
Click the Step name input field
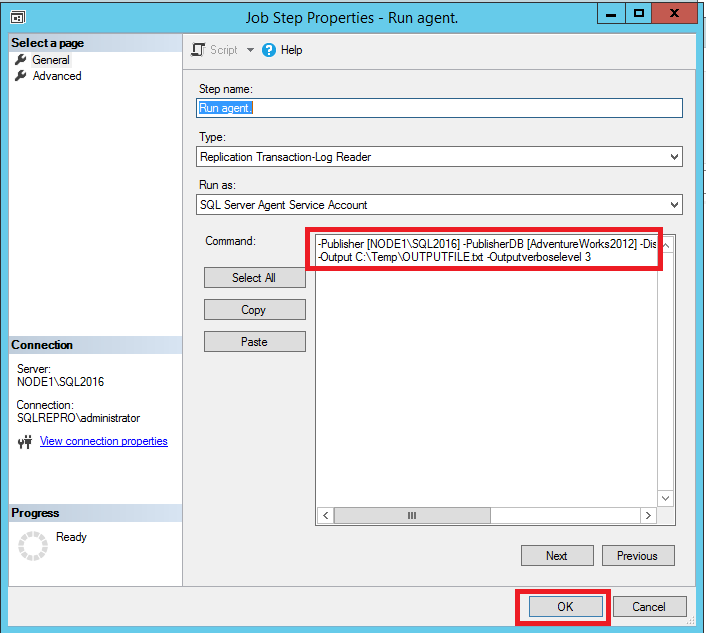(439, 108)
